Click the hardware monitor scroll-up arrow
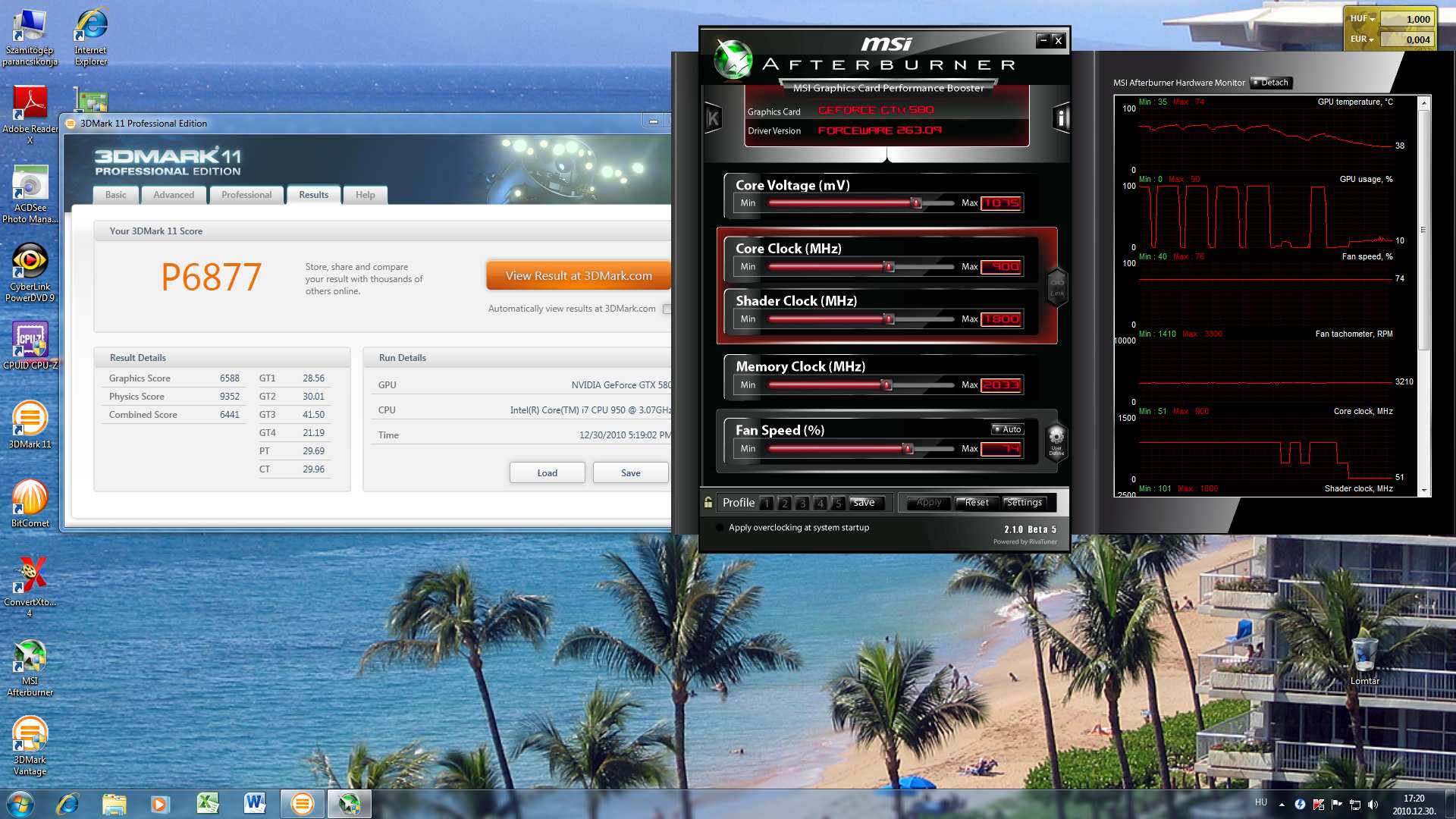This screenshot has height=819, width=1456. click(x=1424, y=102)
